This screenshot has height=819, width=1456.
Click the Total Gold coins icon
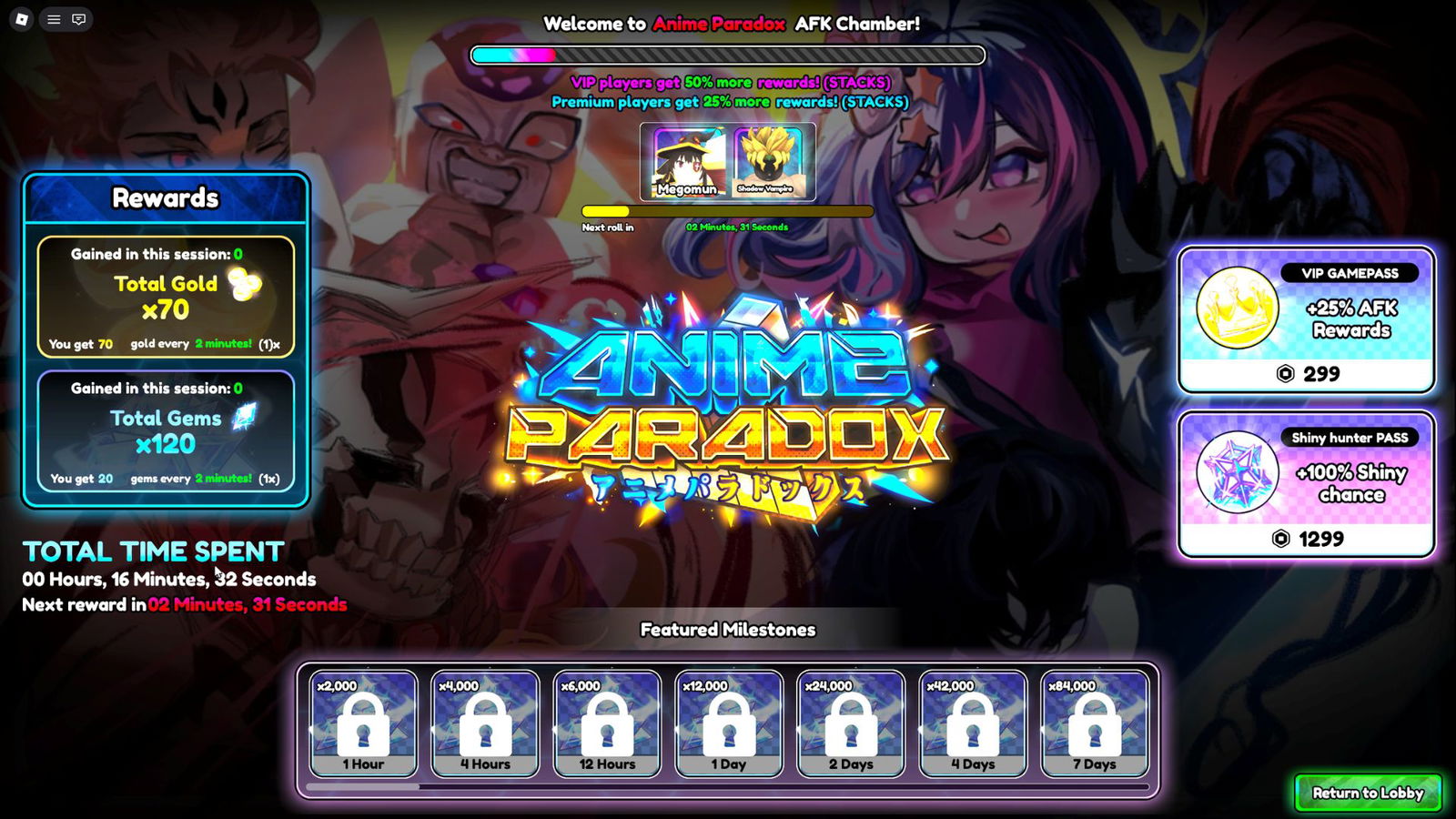[244, 285]
